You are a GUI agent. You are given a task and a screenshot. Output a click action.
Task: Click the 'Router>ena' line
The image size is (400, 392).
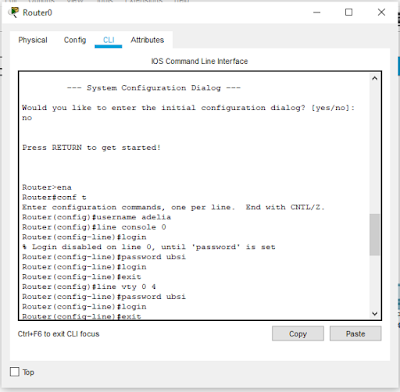pyautogui.click(x=47, y=187)
